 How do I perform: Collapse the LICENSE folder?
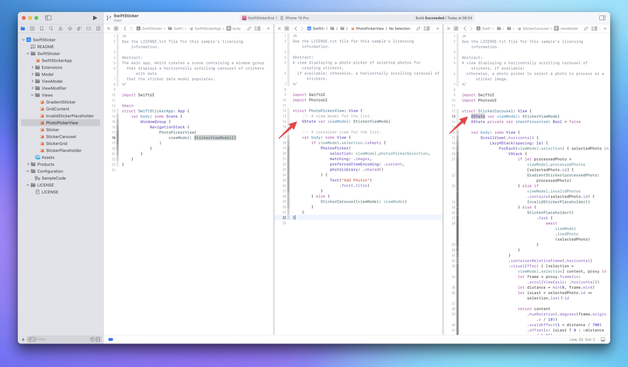(x=28, y=185)
